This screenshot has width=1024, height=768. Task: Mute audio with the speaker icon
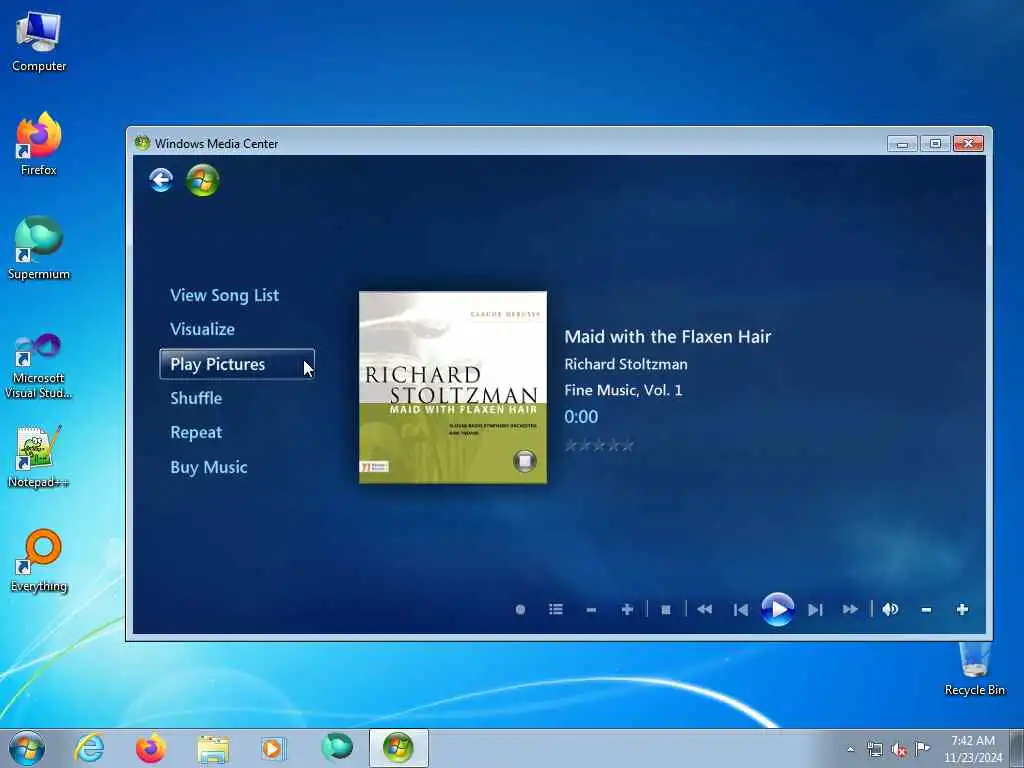[x=890, y=609]
